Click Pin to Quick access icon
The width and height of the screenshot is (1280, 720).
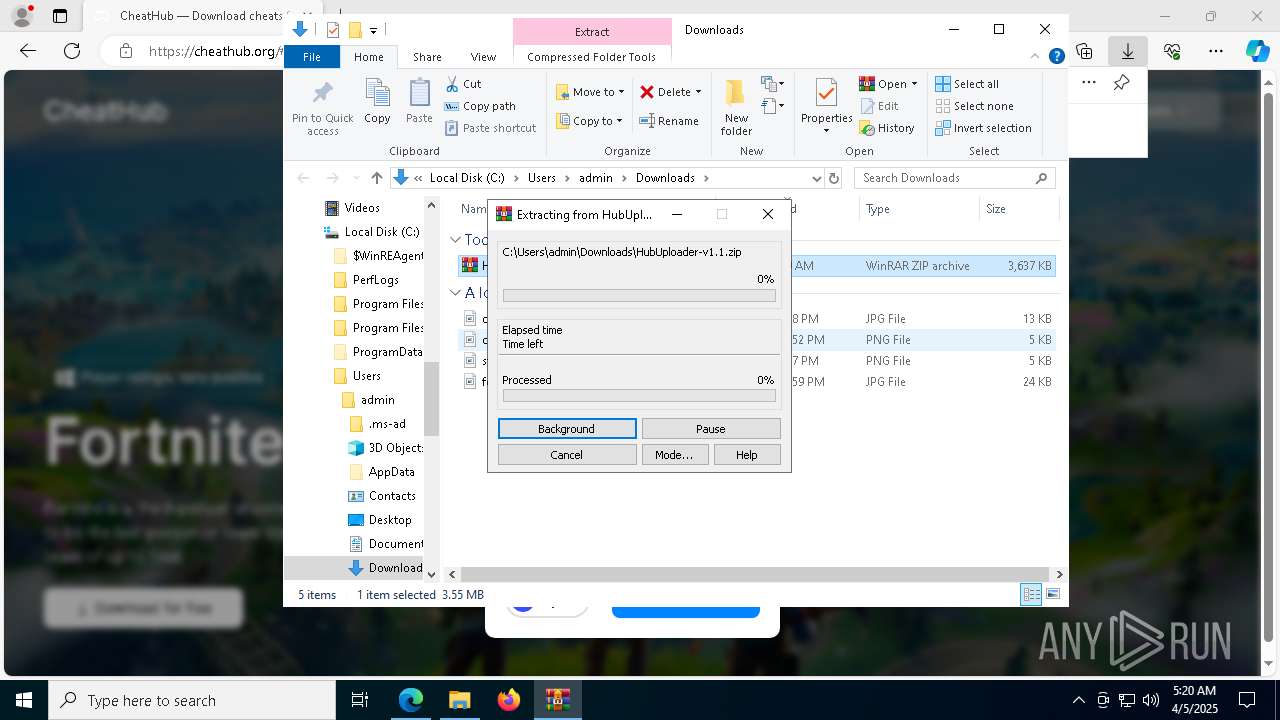(x=322, y=93)
